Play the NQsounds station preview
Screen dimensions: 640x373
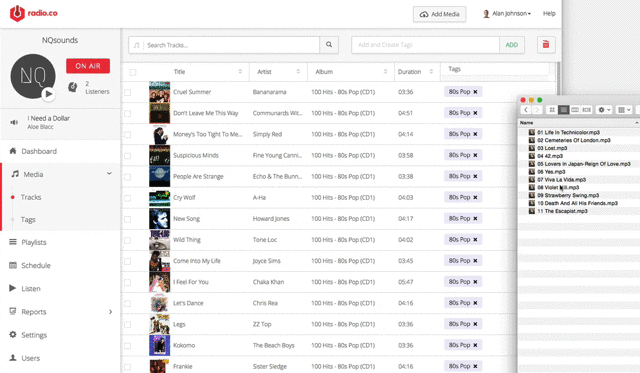[48, 94]
